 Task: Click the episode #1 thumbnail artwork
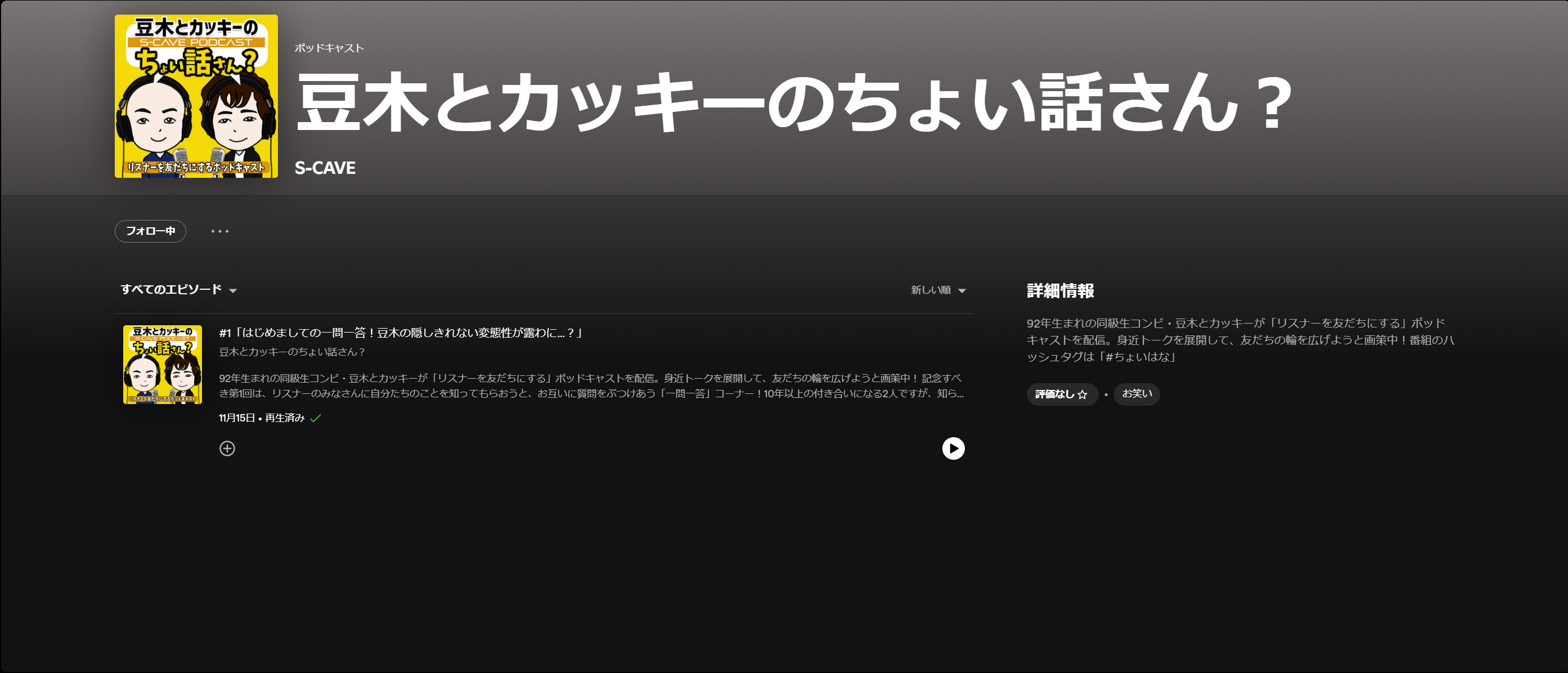pyautogui.click(x=163, y=364)
